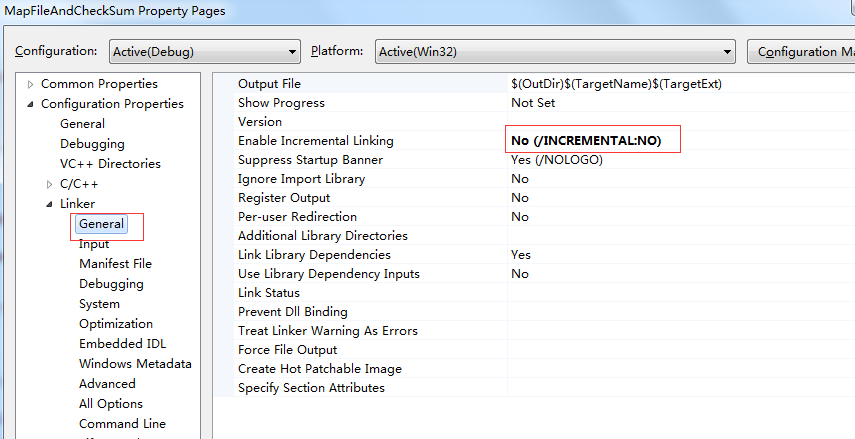Click the Yes (/NOLOGO) value

(557, 160)
